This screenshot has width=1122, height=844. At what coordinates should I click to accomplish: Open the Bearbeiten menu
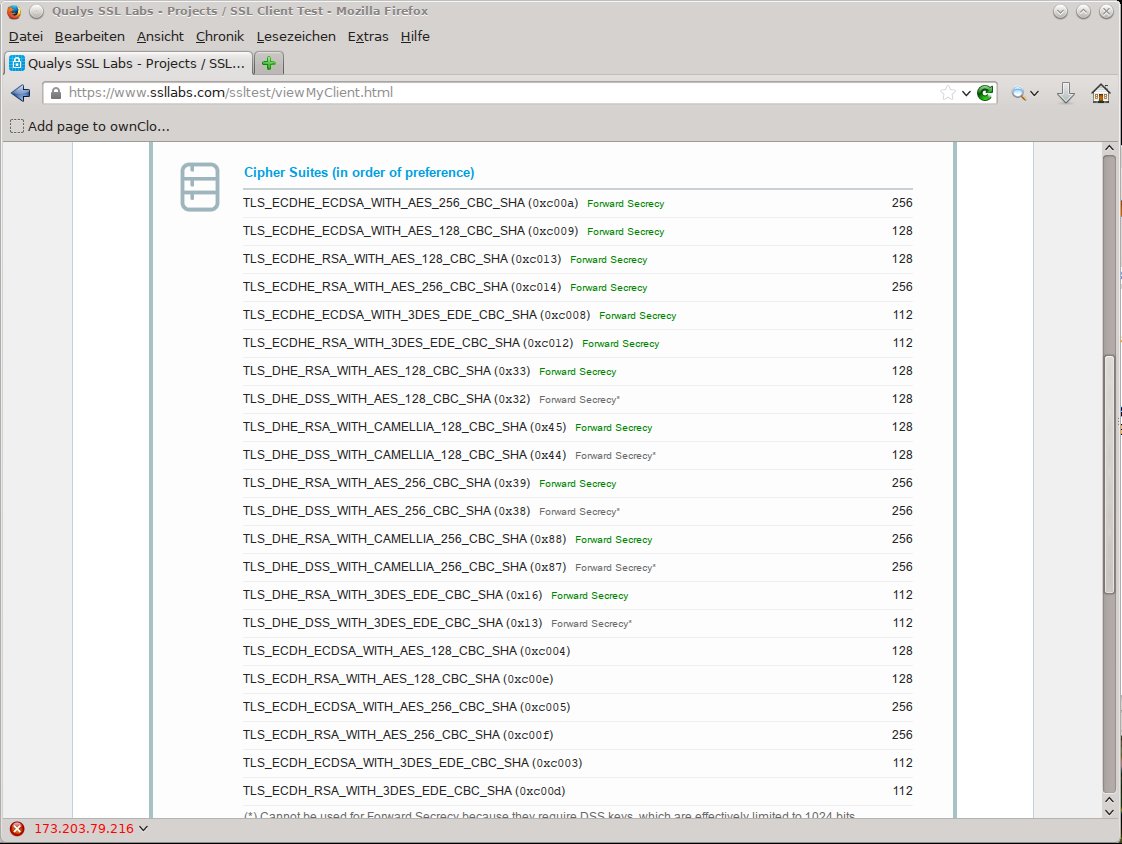pos(89,37)
